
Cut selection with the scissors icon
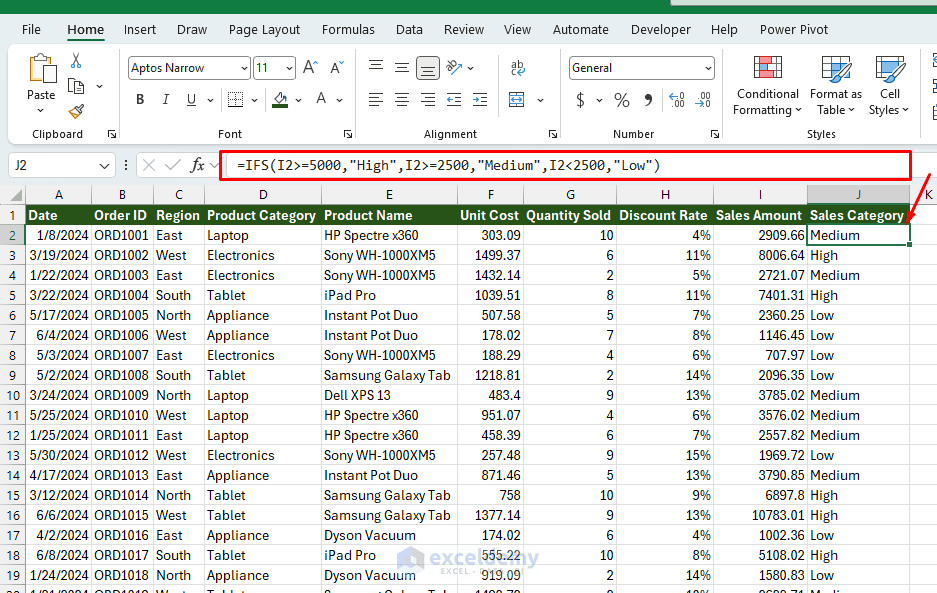[76, 60]
